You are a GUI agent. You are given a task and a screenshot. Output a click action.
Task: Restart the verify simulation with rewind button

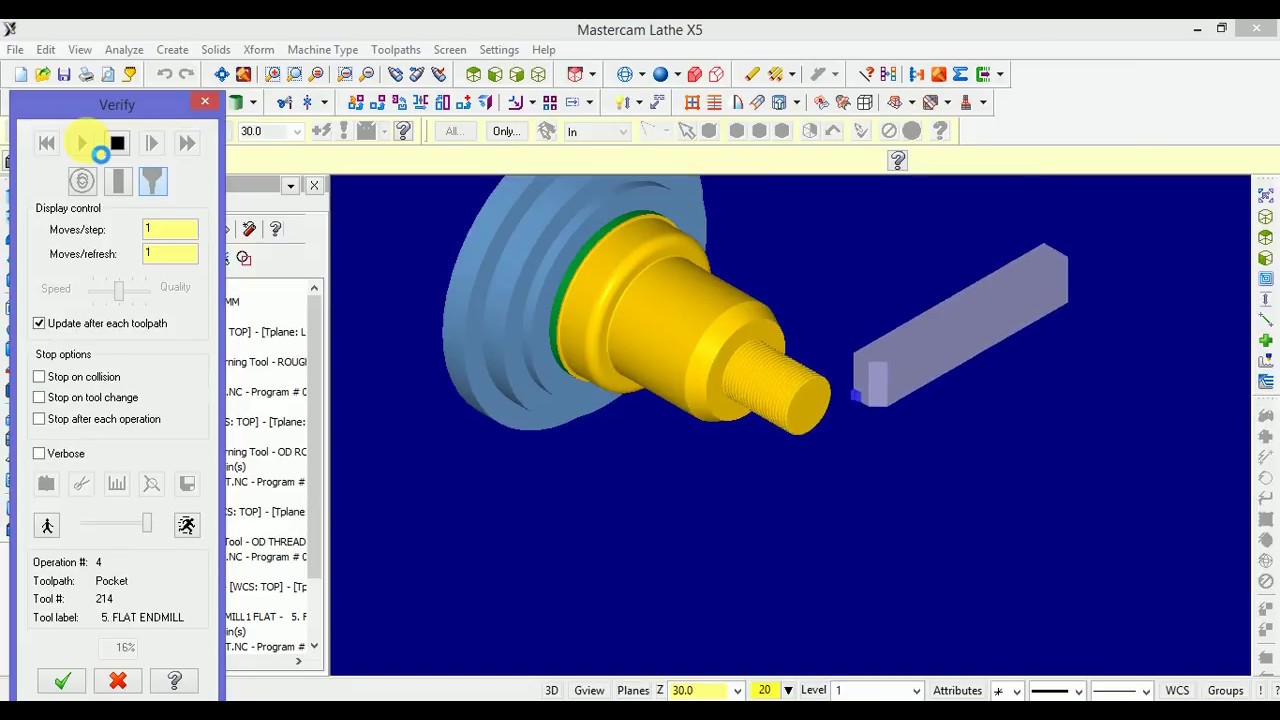47,144
